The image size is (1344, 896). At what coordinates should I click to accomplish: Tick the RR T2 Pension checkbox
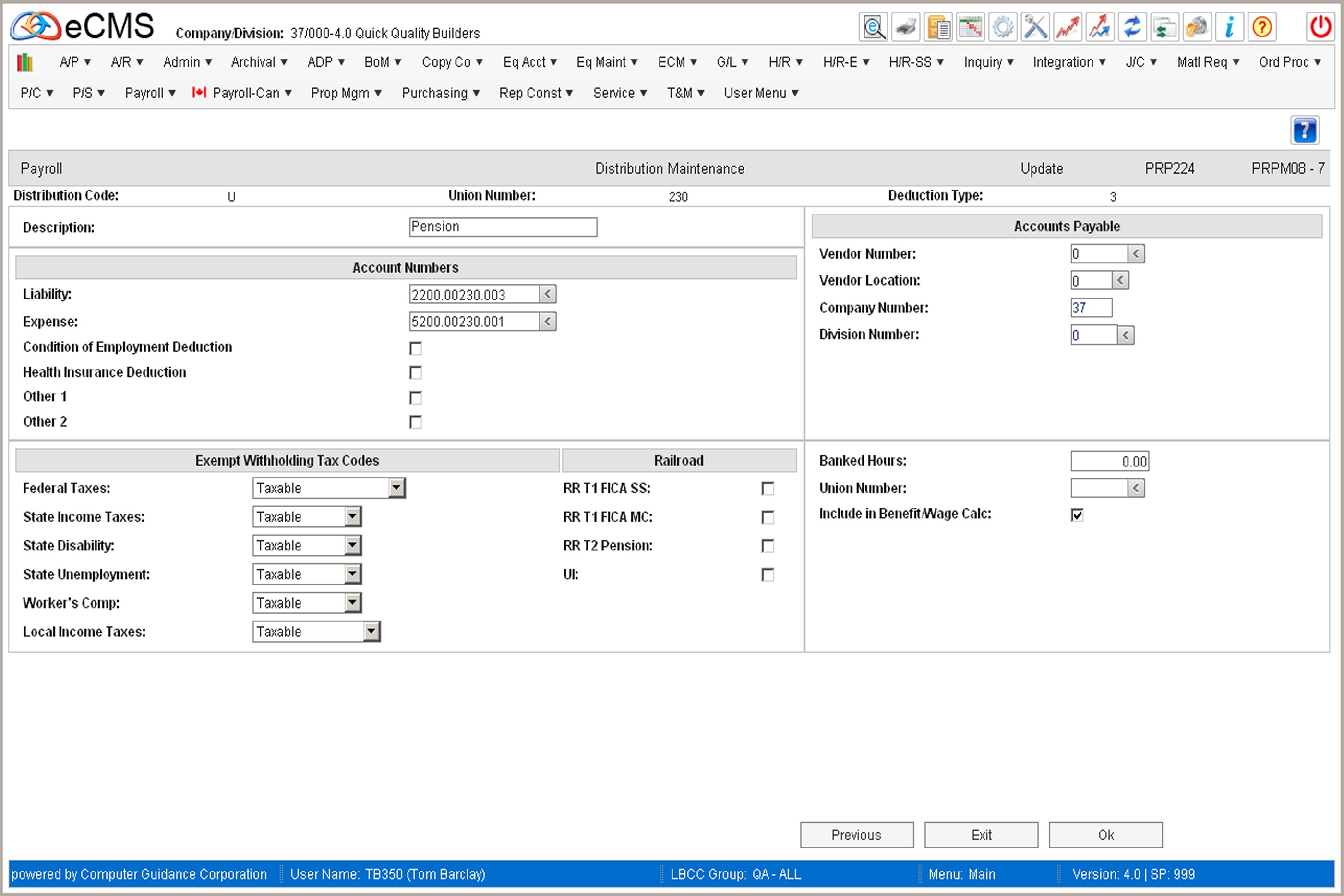(768, 546)
